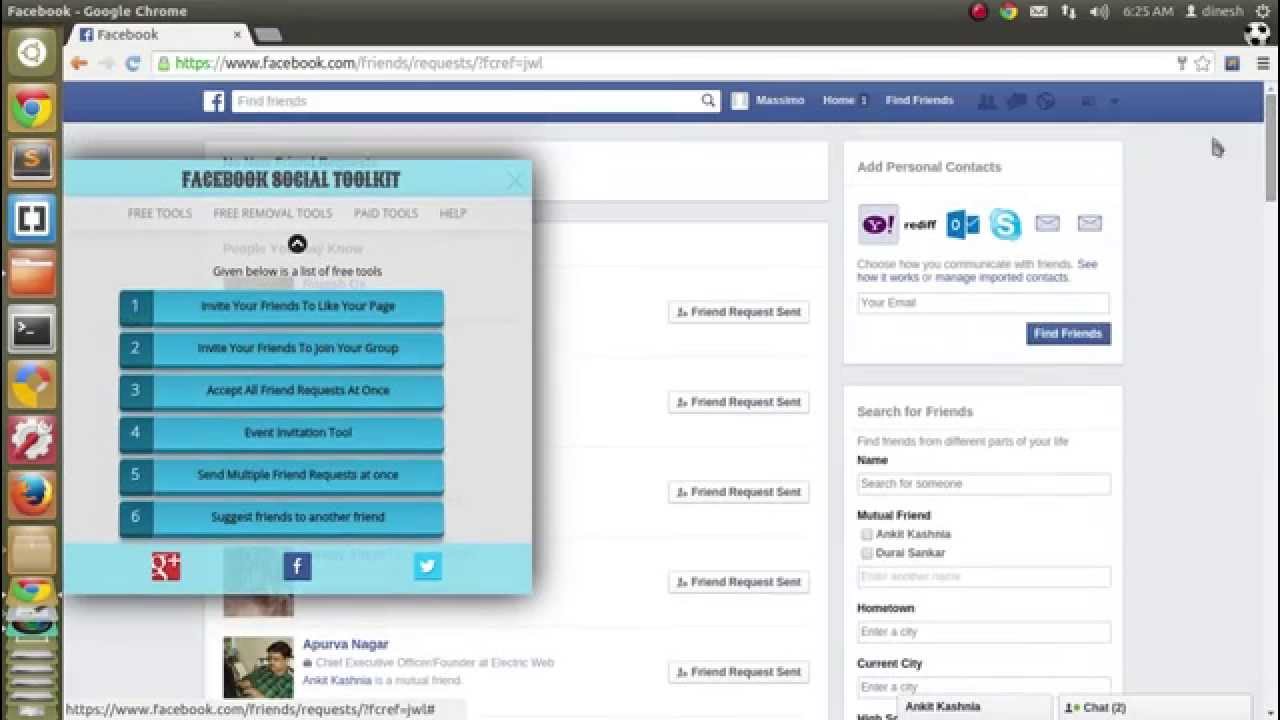This screenshot has width=1280, height=720.
Task: Open a new Chrome tab
Action: [x=268, y=35]
